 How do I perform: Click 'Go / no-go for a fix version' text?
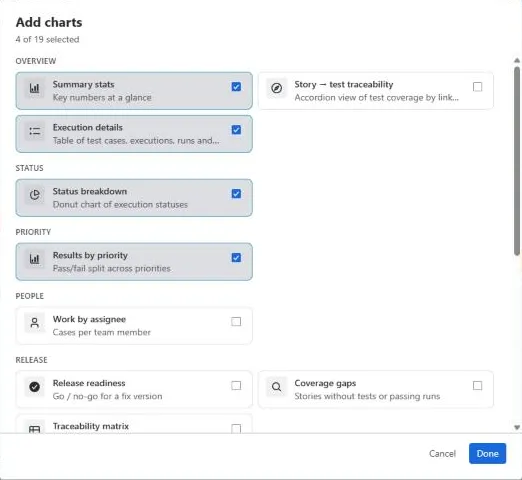coord(107,396)
